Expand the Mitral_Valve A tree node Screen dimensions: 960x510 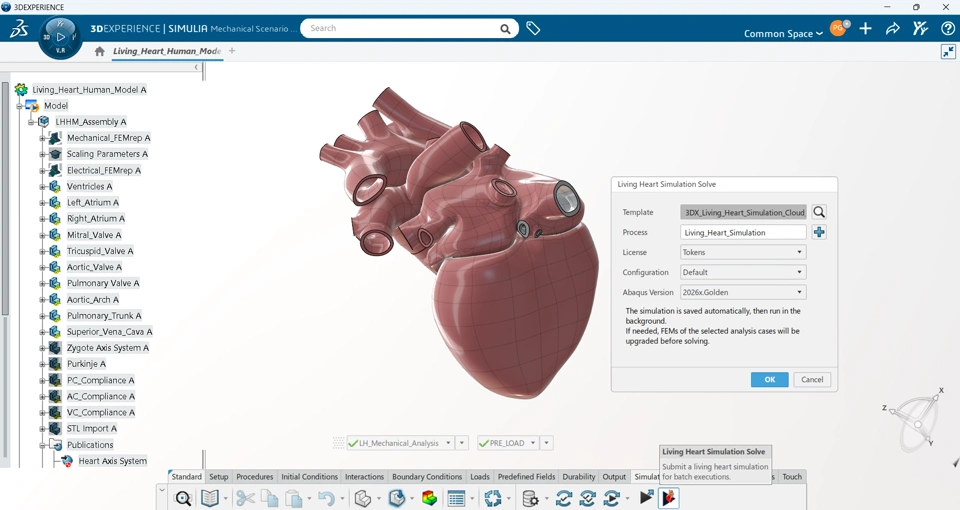(42, 235)
